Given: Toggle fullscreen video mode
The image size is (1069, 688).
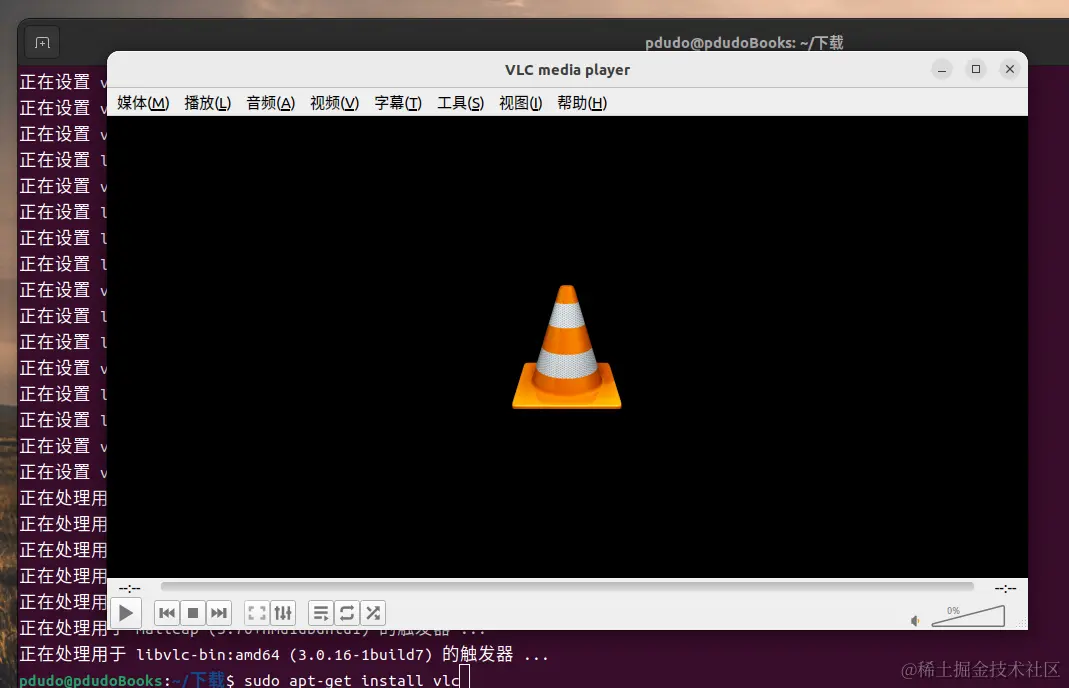Looking at the screenshot, I should 257,613.
